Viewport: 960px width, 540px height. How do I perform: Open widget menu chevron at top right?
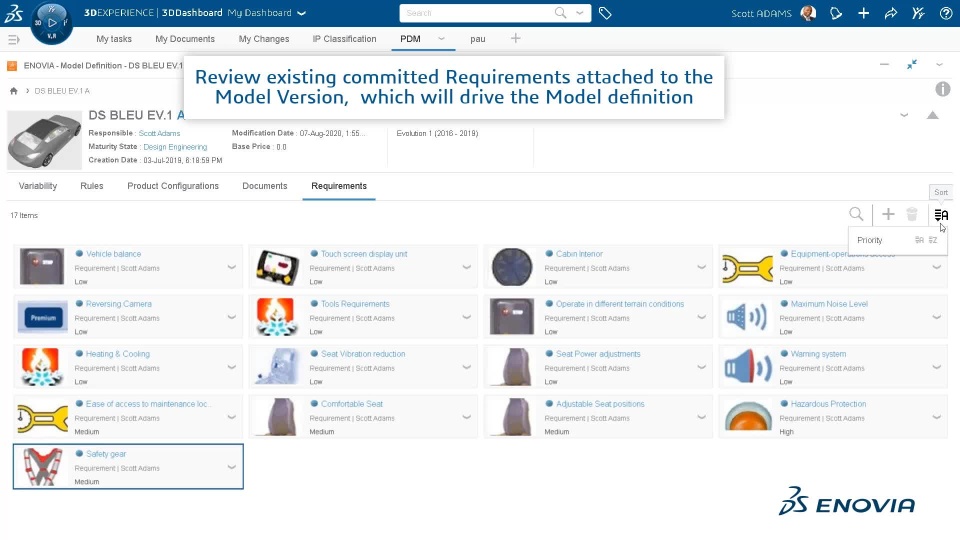pyautogui.click(x=939, y=64)
